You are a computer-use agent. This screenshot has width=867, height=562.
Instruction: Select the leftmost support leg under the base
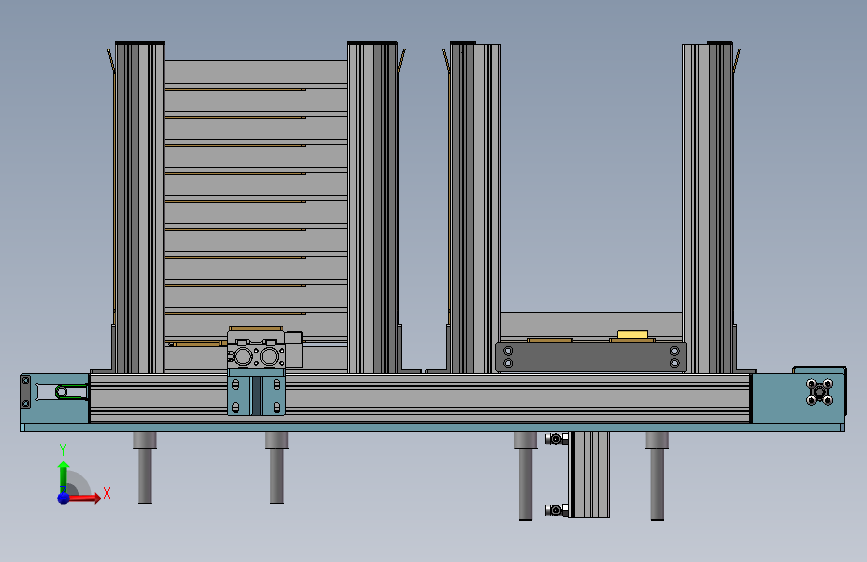[x=145, y=468]
